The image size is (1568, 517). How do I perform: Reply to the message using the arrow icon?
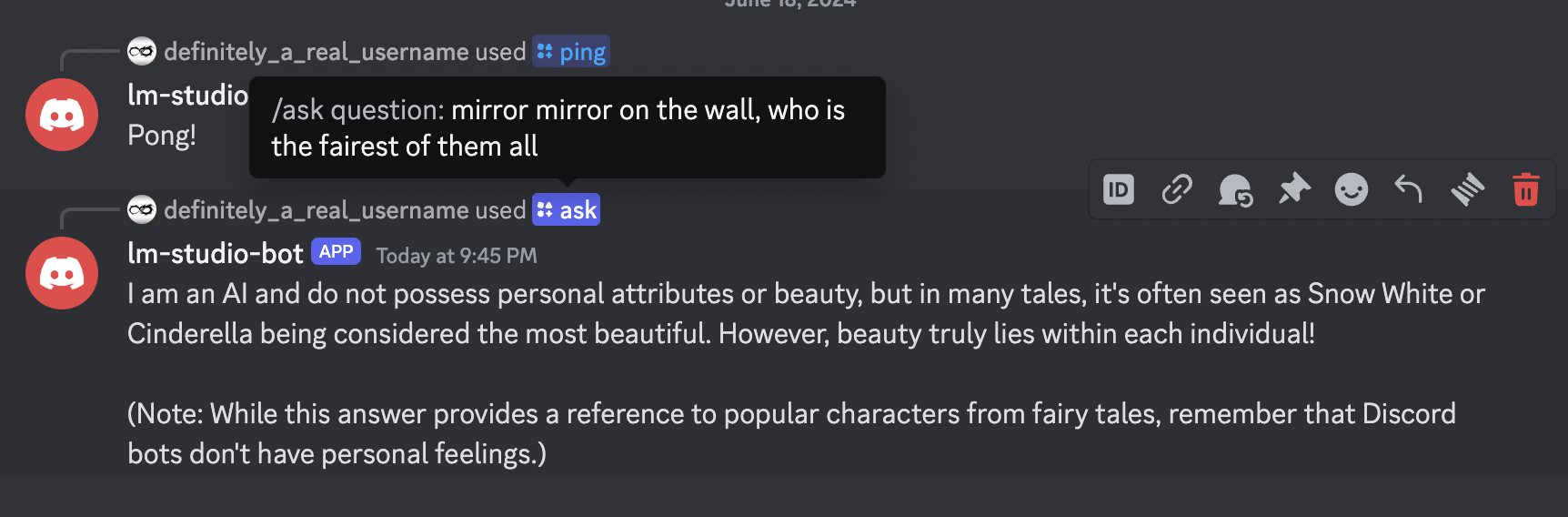[x=1409, y=189]
